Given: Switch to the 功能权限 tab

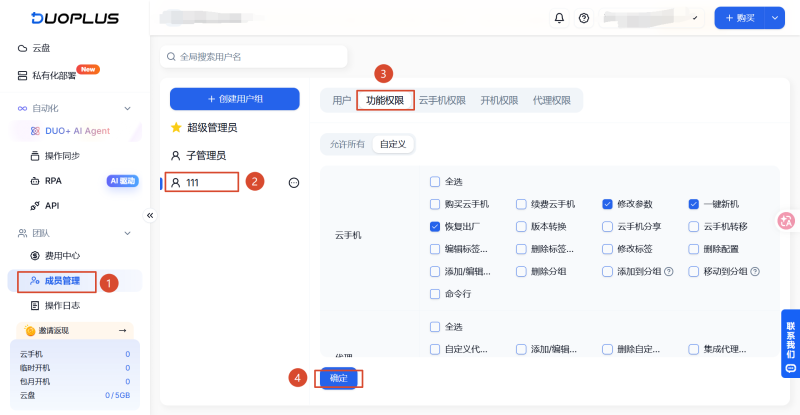Looking at the screenshot, I should click(385, 101).
